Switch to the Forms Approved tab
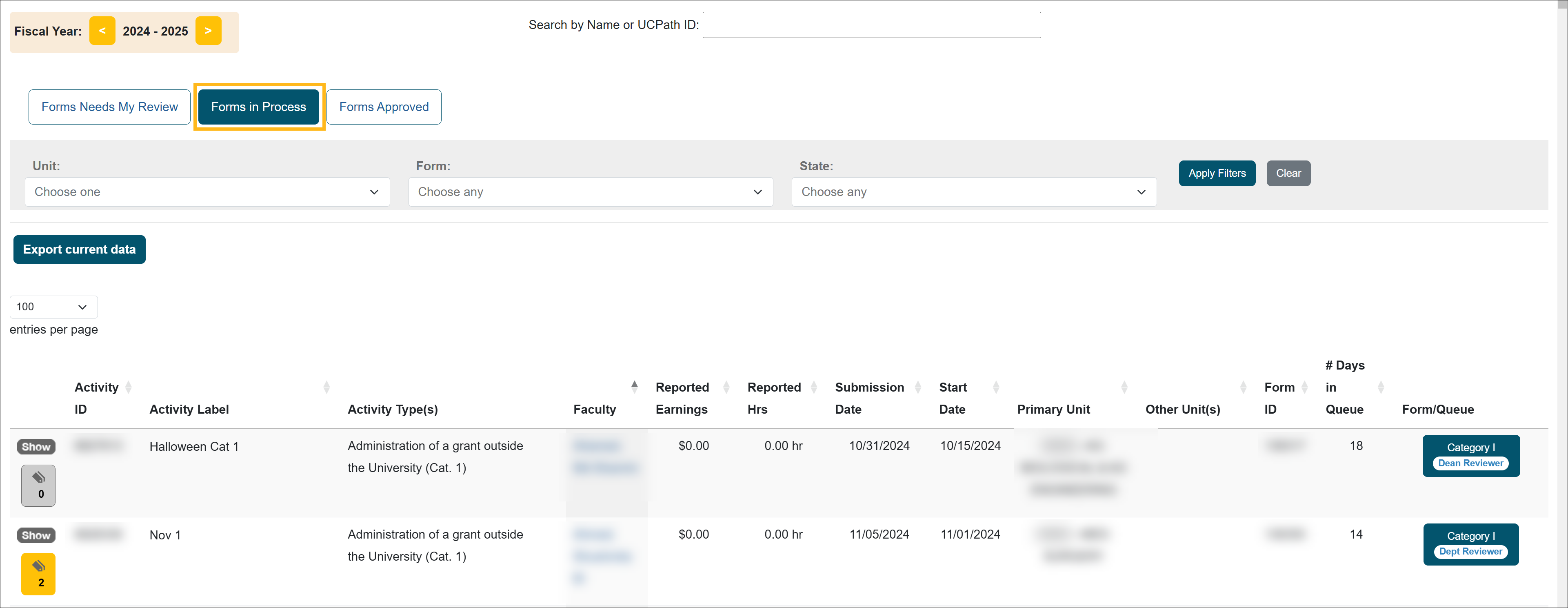Screen dimensions: 1568x608 click(x=384, y=107)
